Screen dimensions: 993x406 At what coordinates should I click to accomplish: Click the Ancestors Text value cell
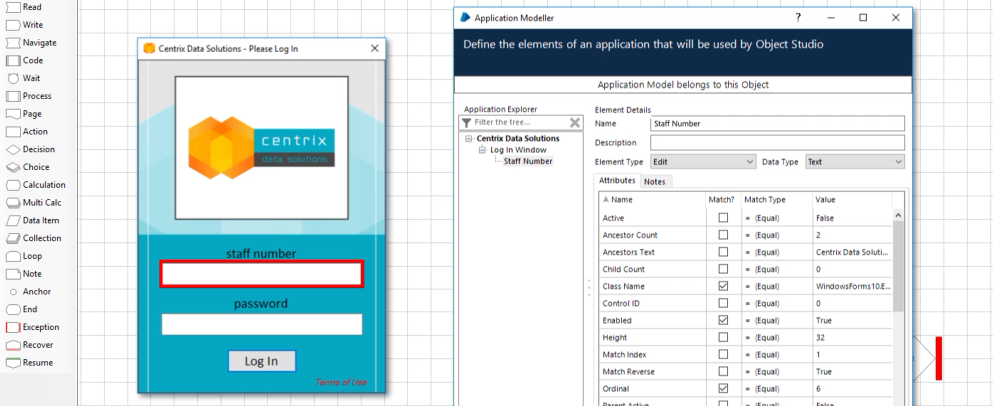click(x=852, y=252)
